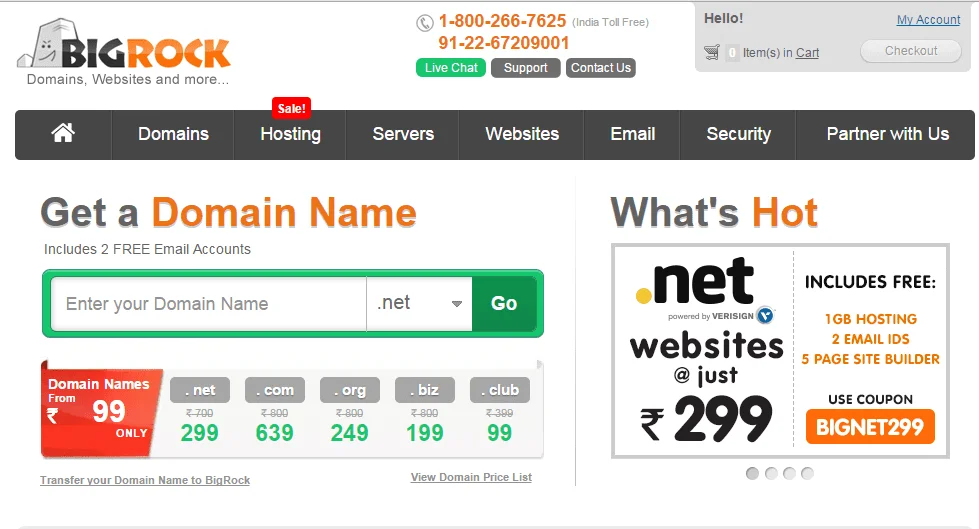
Task: Click the green Go button
Action: click(x=504, y=304)
